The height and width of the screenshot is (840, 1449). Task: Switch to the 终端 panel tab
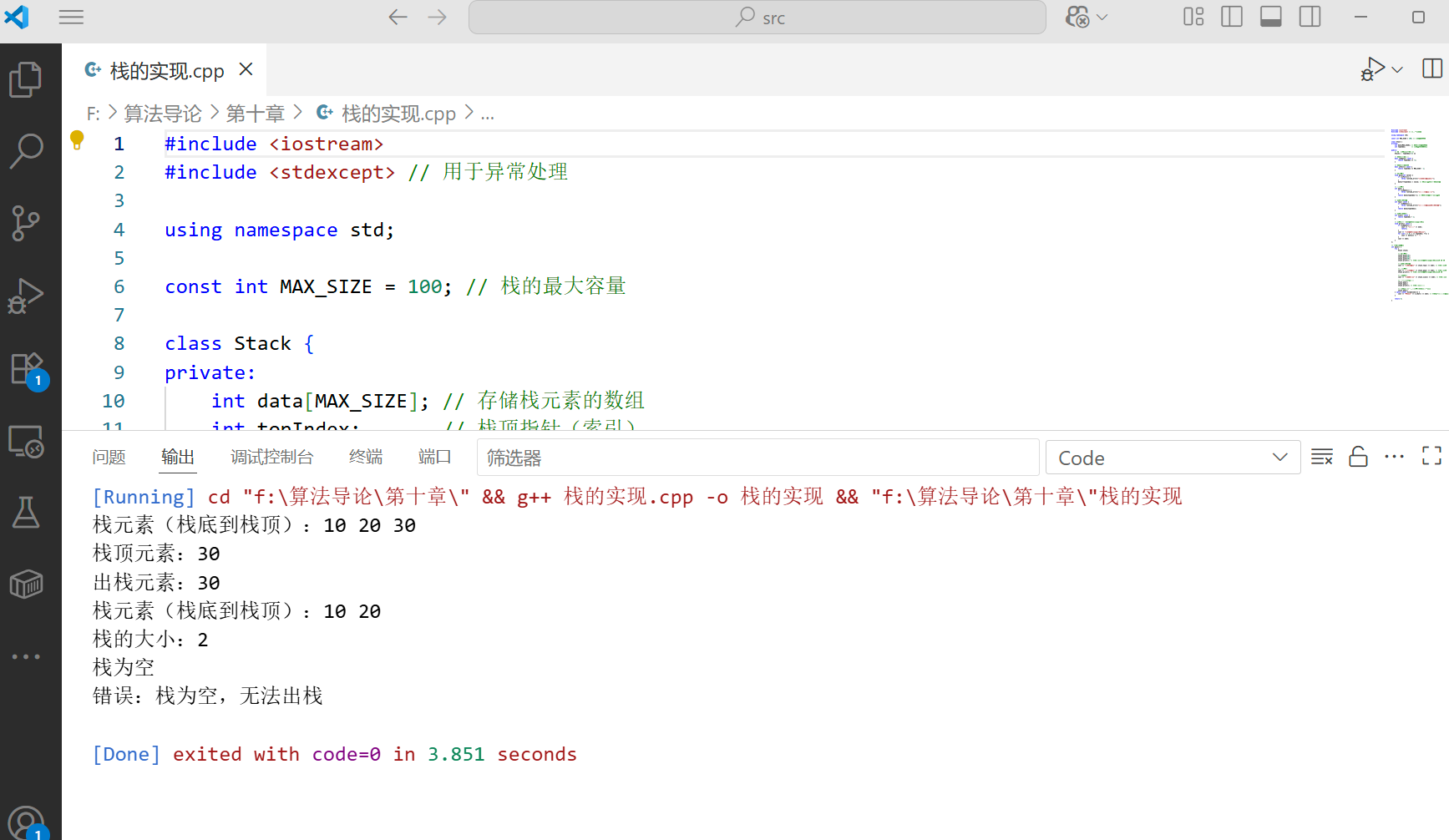tap(366, 458)
